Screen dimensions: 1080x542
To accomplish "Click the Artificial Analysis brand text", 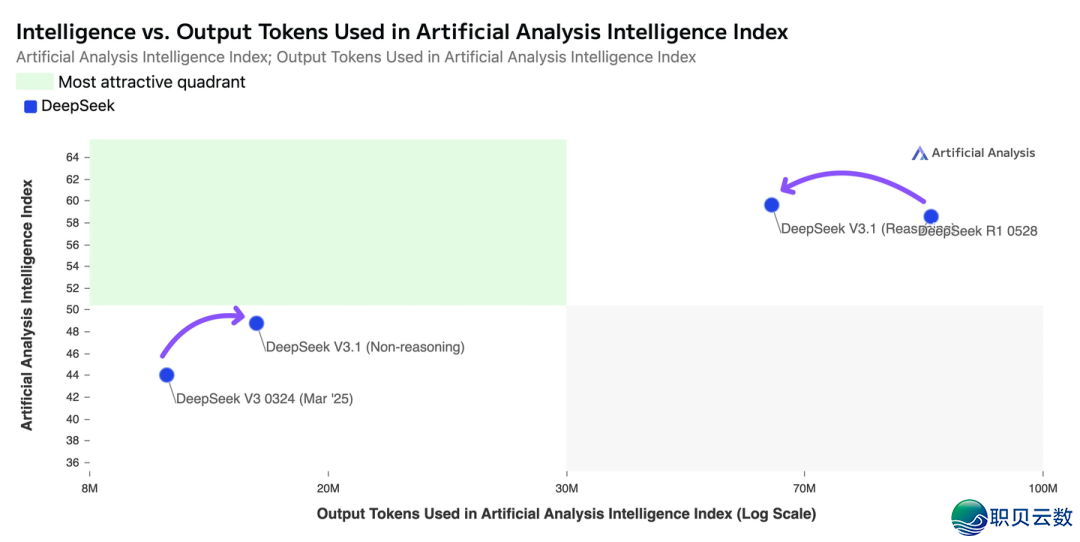I will (983, 153).
